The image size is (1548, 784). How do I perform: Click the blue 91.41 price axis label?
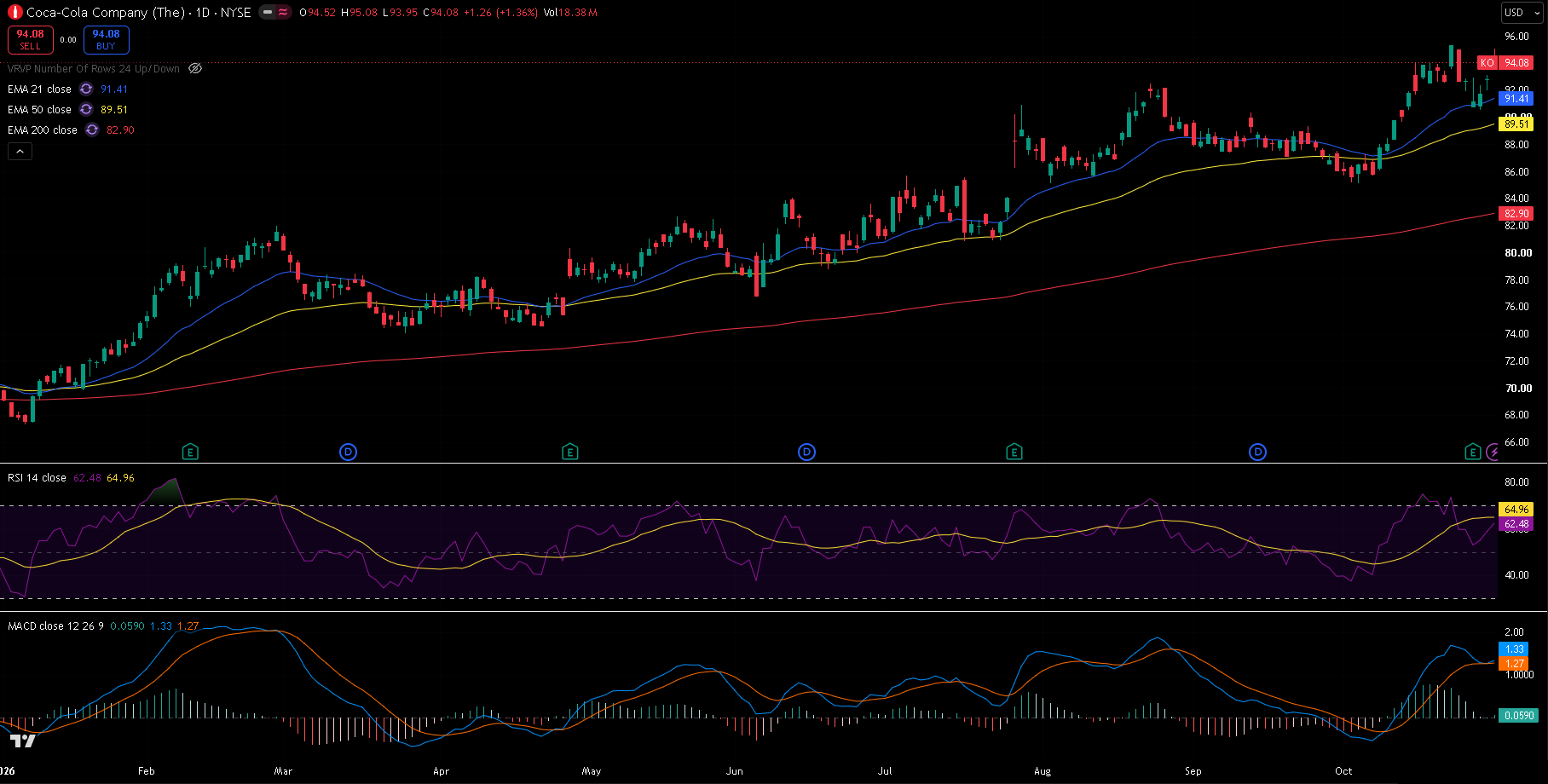tap(1516, 98)
